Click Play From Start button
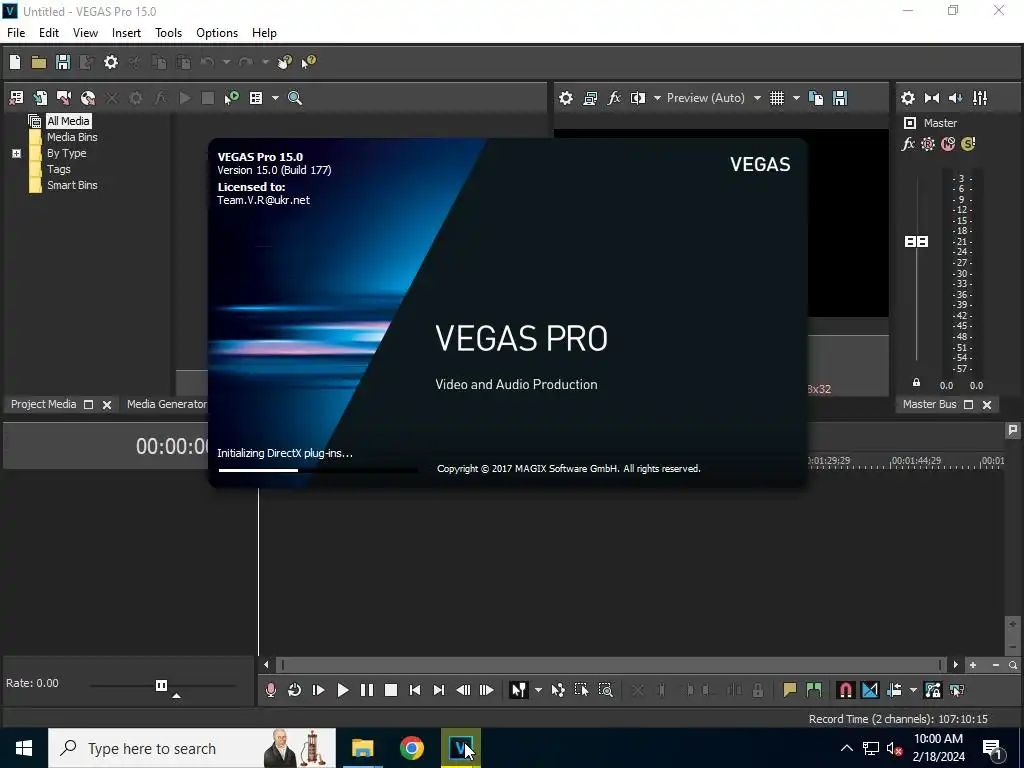 pos(319,690)
